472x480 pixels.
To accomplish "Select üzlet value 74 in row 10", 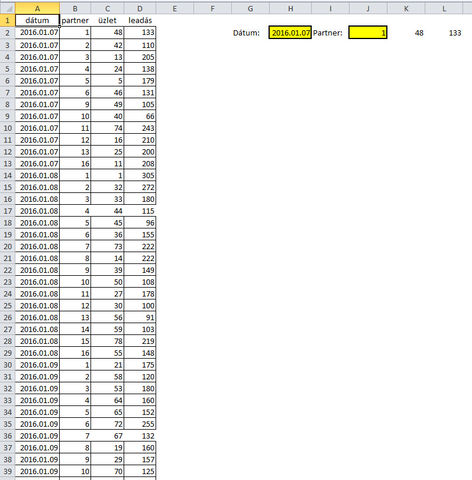I will 107,128.
